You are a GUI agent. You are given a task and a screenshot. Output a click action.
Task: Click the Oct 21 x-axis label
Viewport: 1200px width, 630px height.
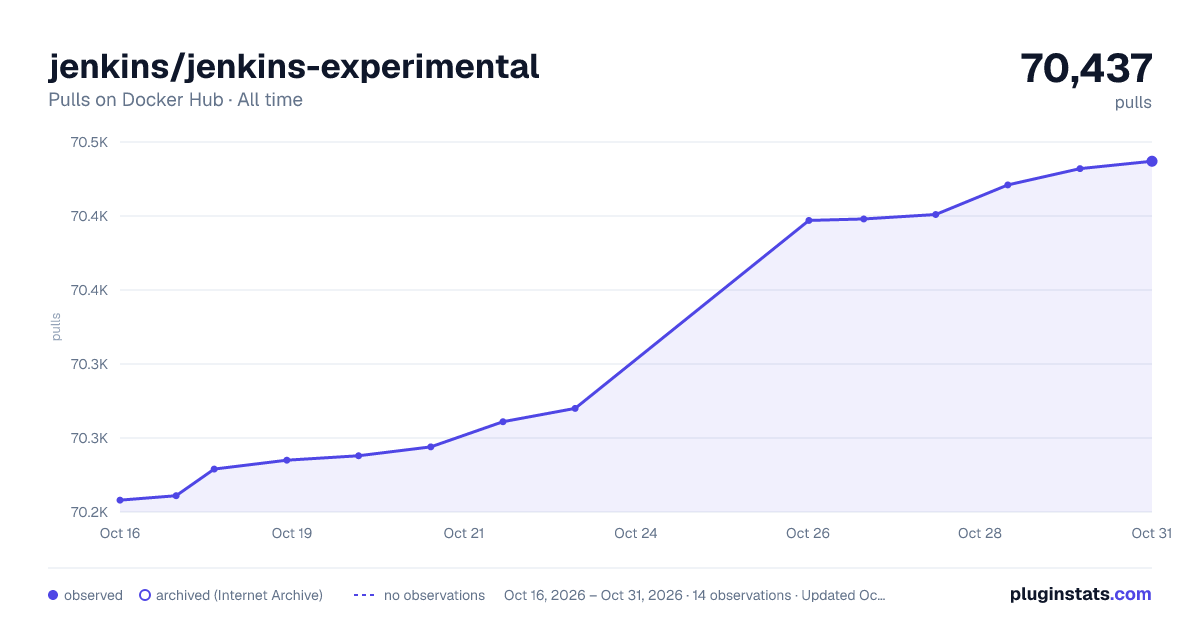tap(464, 533)
